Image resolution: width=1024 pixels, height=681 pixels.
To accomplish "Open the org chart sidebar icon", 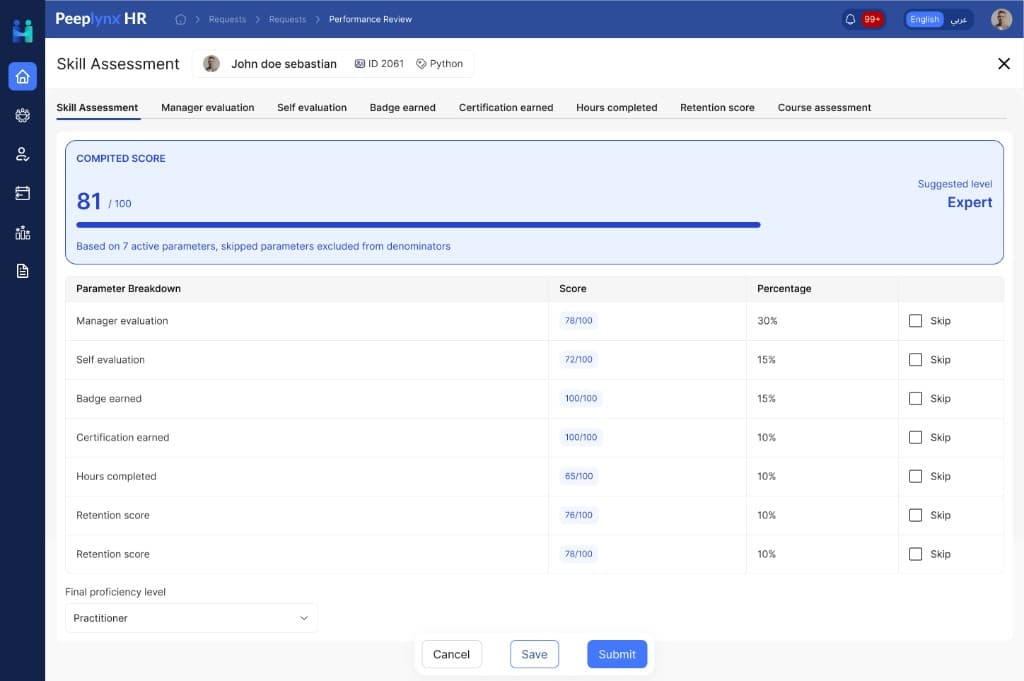I will pos(22,232).
